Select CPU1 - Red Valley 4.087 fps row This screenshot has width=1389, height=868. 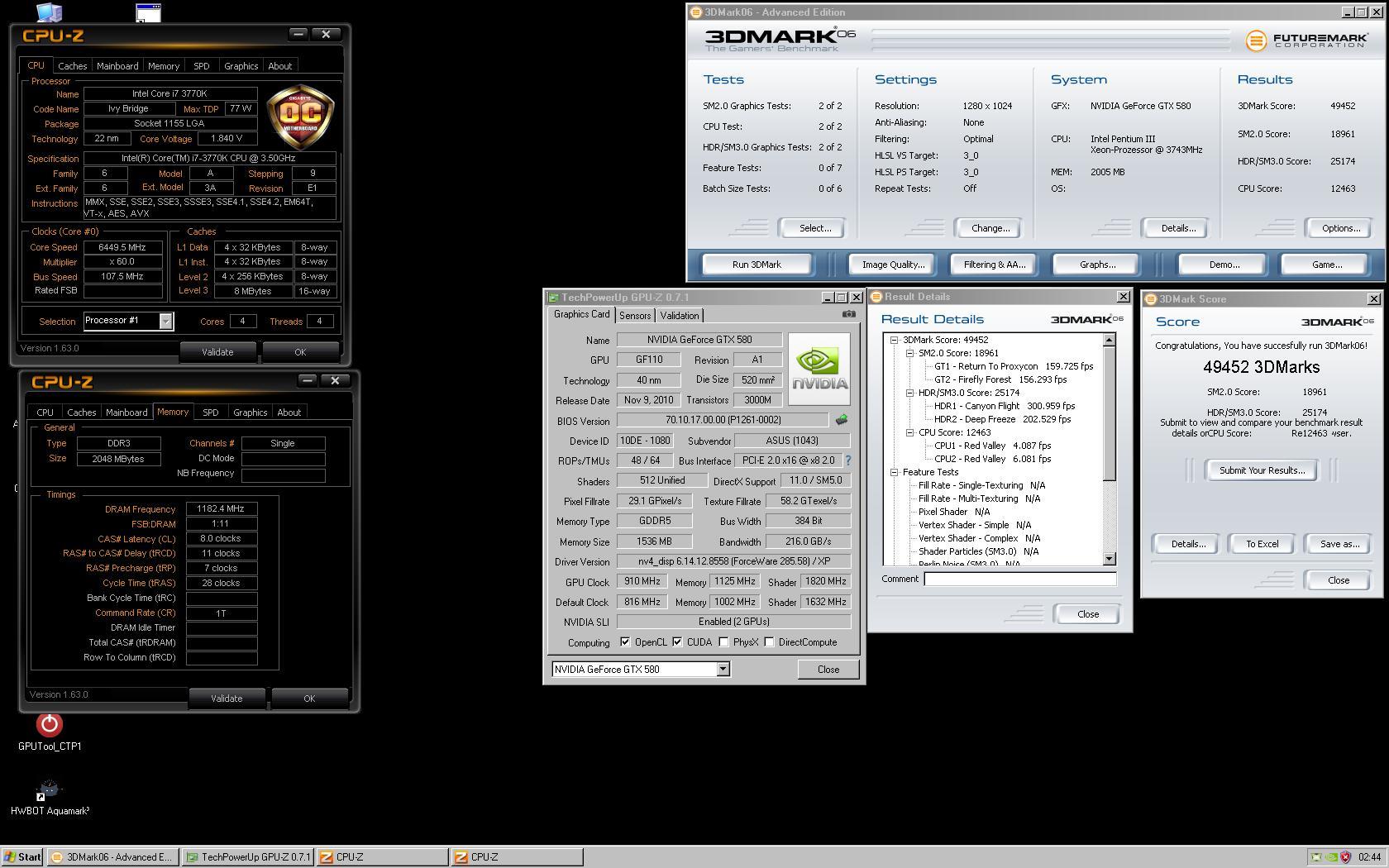(x=992, y=446)
